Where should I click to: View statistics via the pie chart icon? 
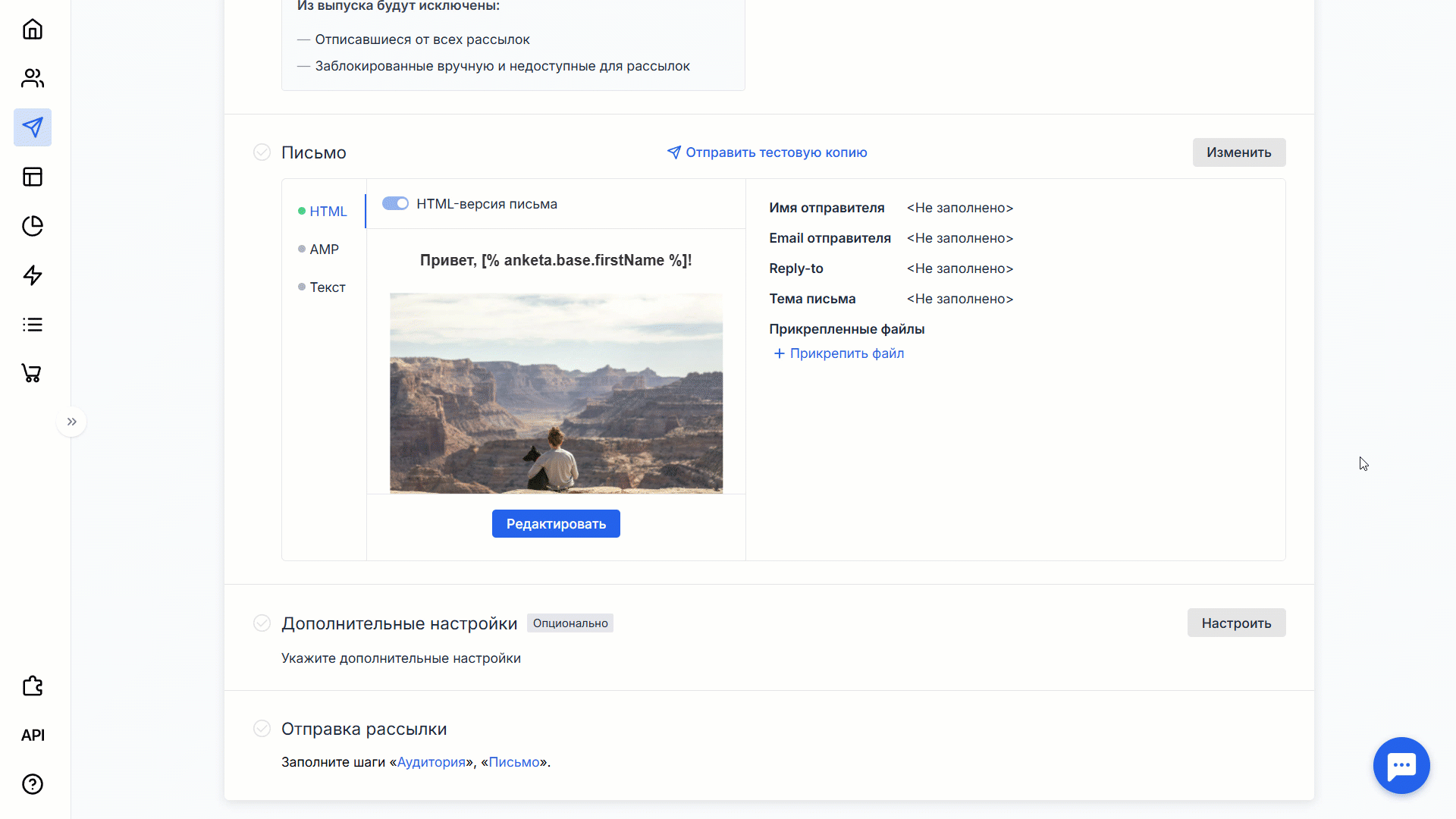[x=32, y=226]
